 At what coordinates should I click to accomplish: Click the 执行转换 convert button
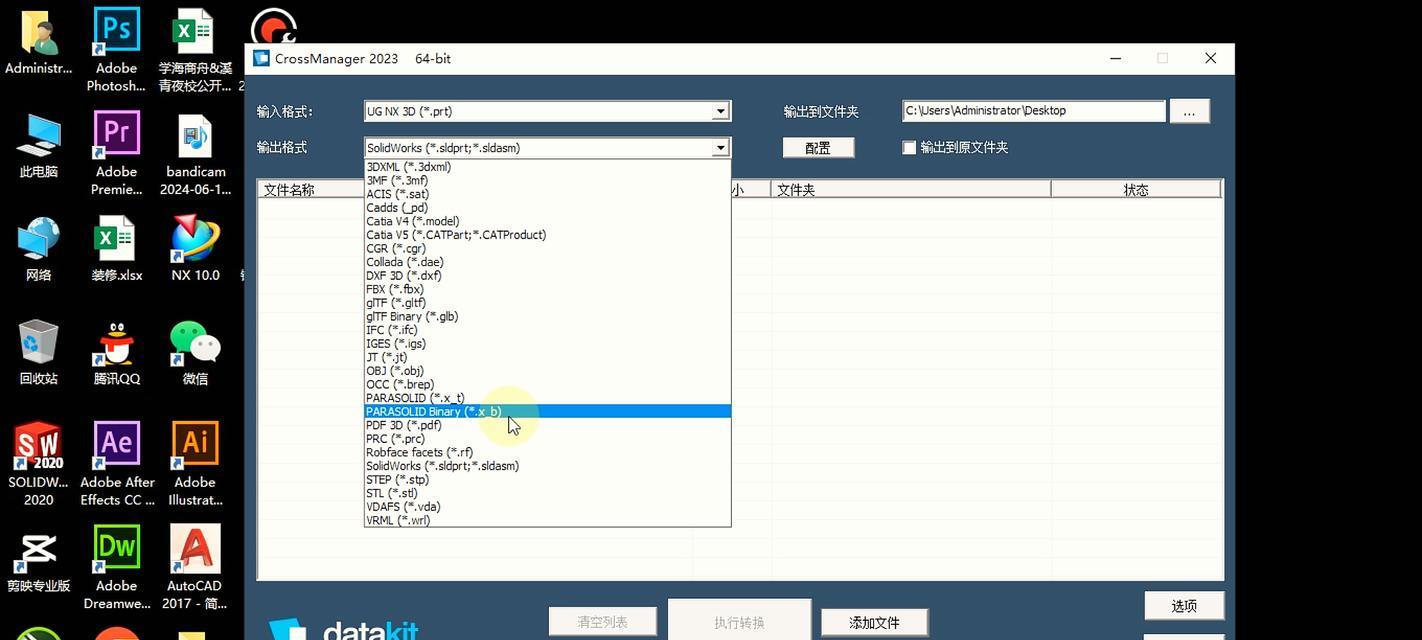739,621
